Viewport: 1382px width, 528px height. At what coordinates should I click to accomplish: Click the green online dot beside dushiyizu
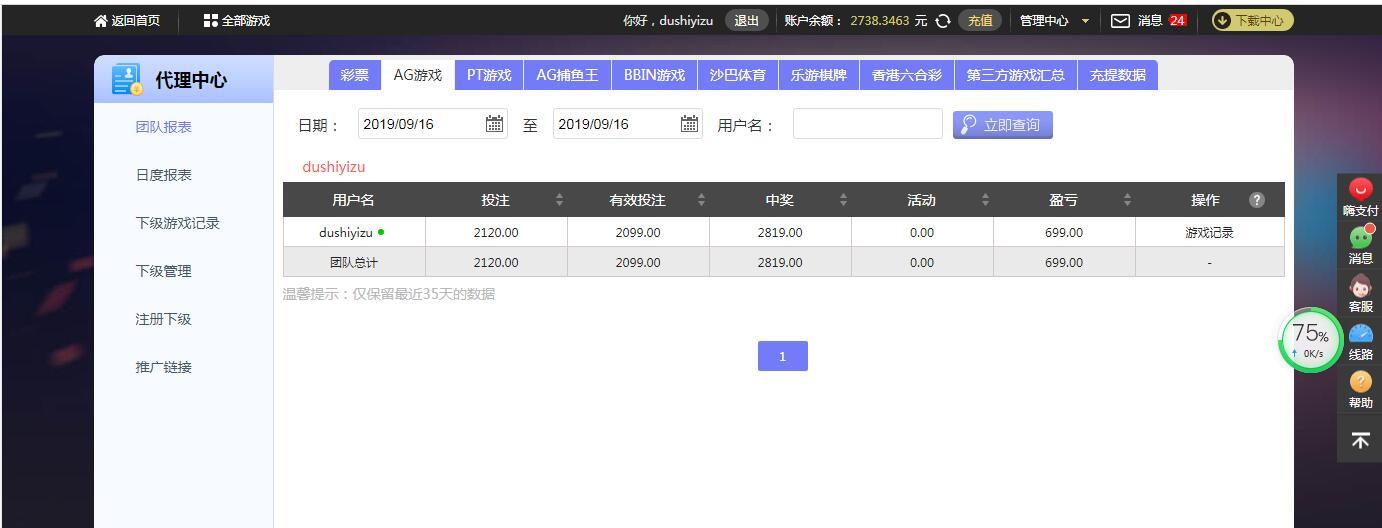point(381,233)
